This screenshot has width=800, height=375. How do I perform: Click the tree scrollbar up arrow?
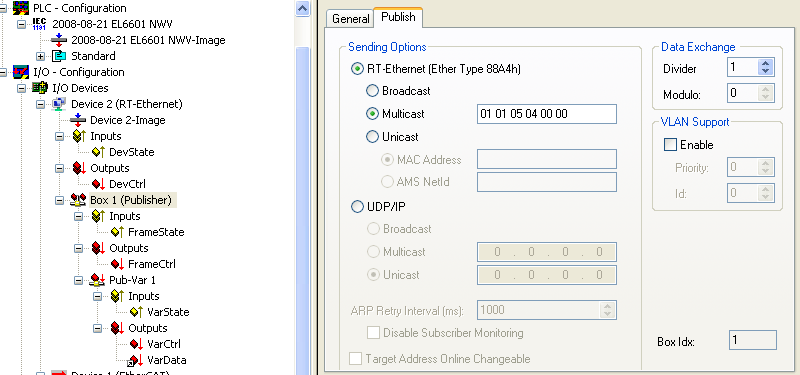point(303,9)
